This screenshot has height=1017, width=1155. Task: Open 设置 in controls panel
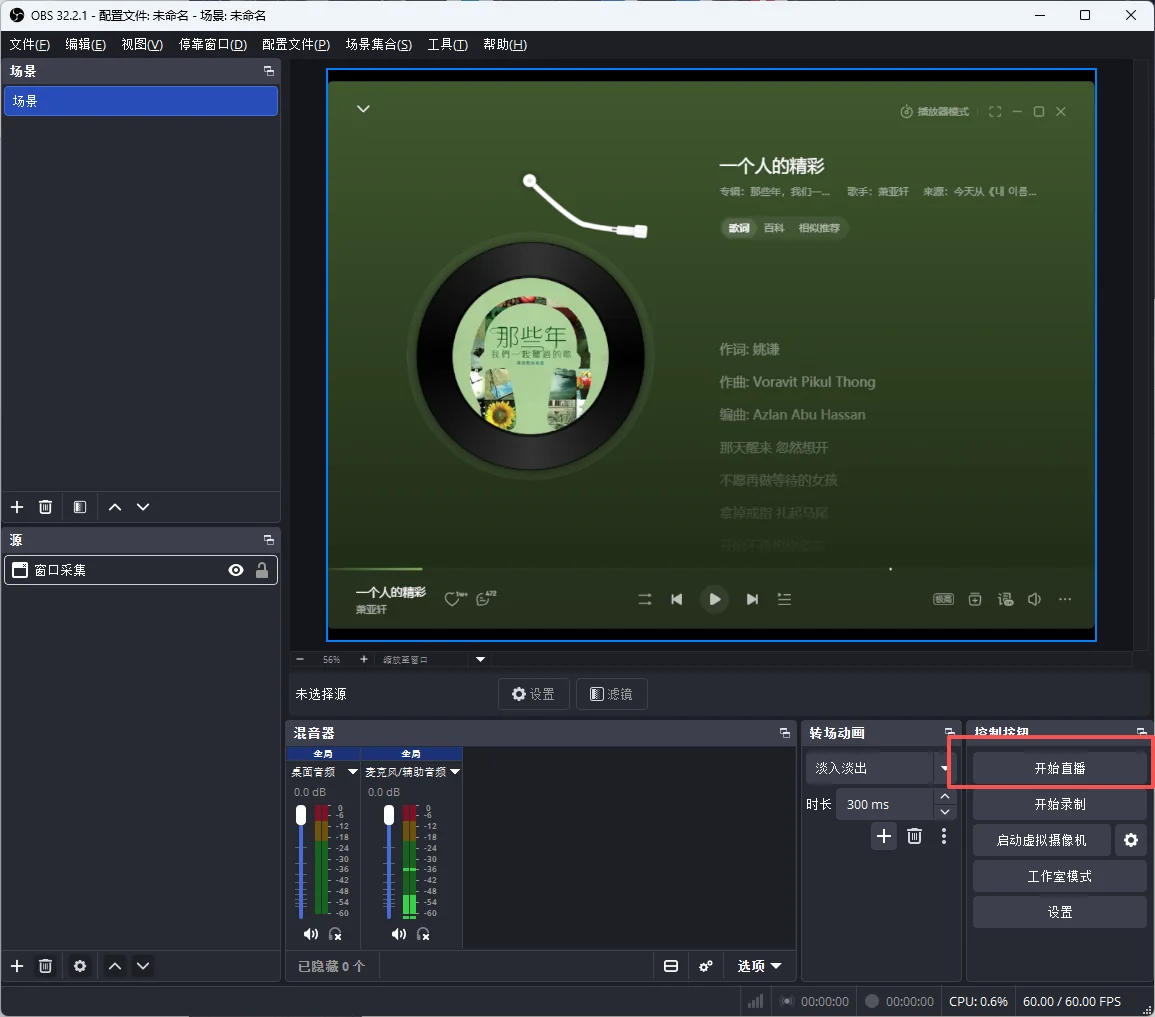point(1059,912)
